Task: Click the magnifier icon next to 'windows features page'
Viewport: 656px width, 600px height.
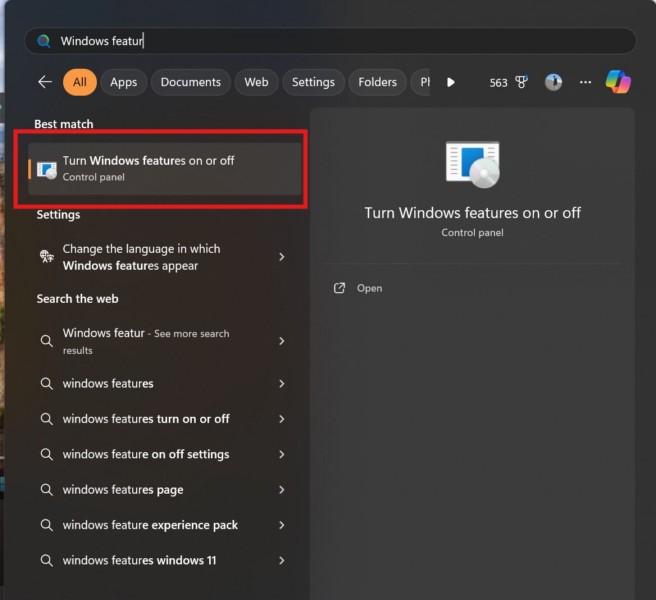Action: pos(46,490)
